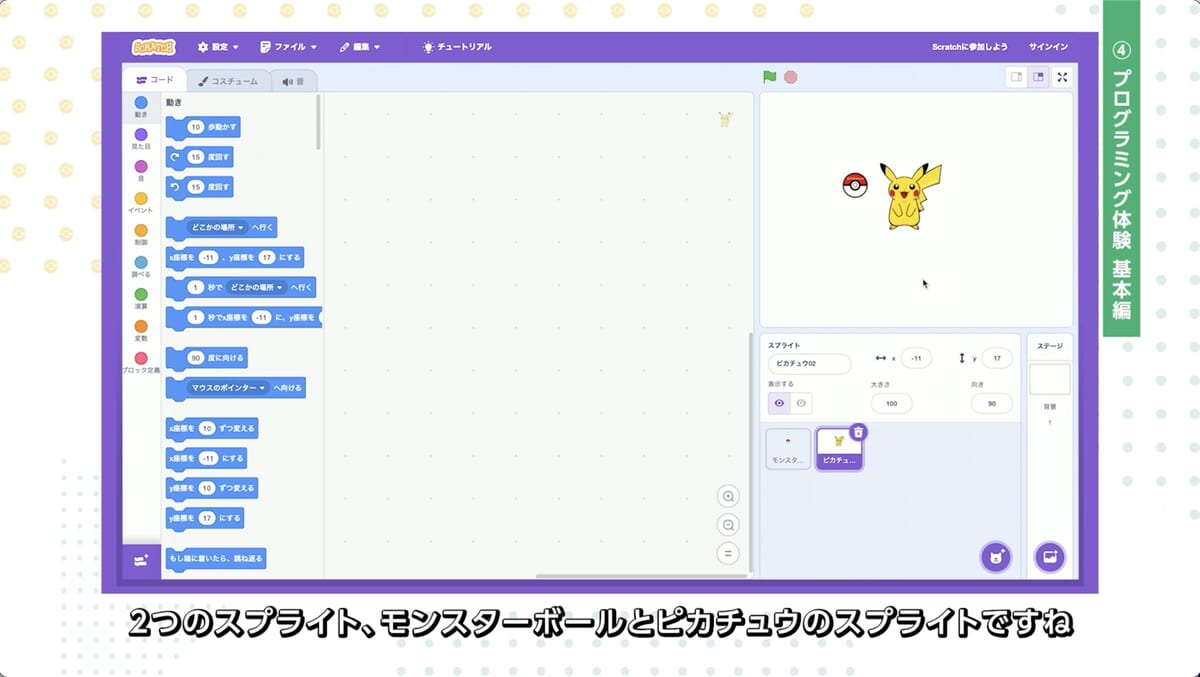Delete ピカチュウ sprite with trash icon

[x=858, y=432]
